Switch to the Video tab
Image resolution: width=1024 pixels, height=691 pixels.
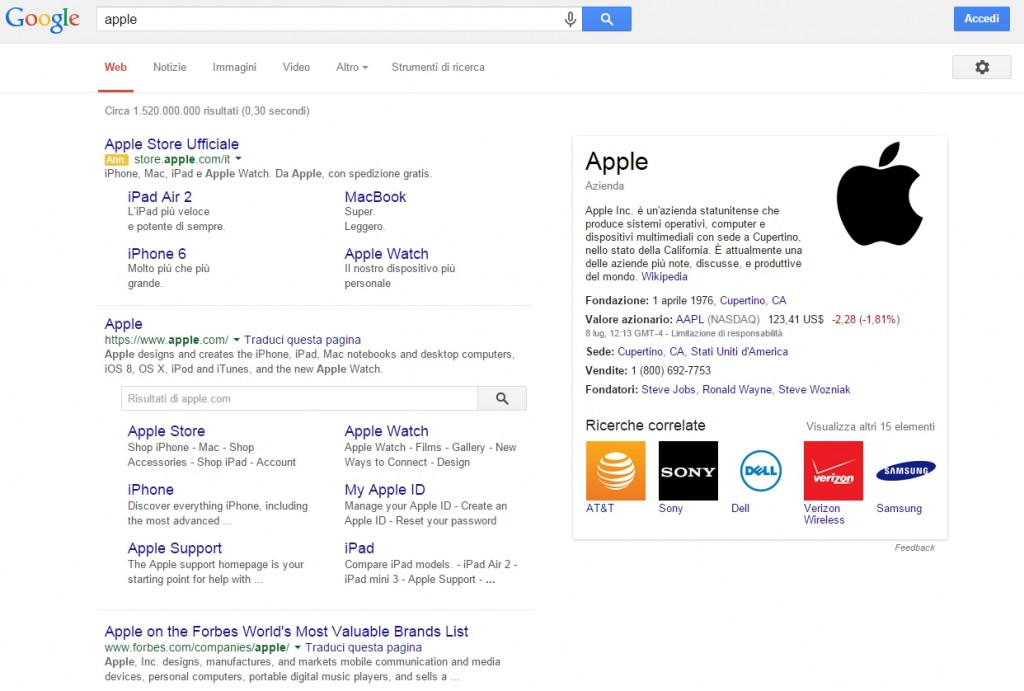296,67
